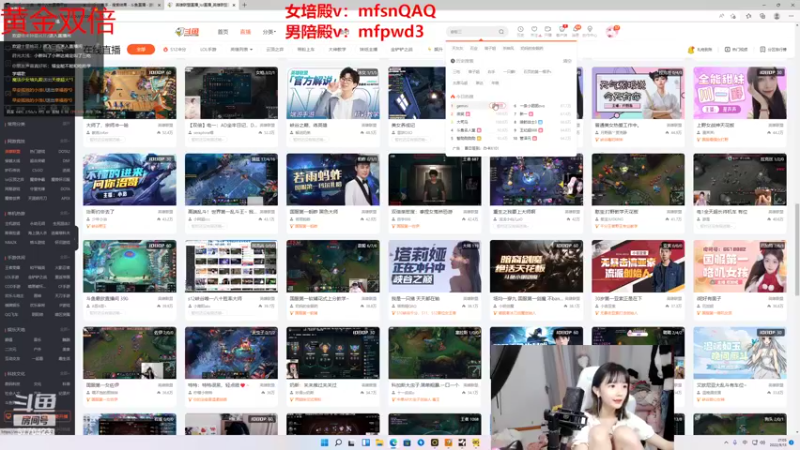The height and width of the screenshot is (450, 800).
Task: Click the Douyu logo in the header
Action: pyautogui.click(x=187, y=32)
